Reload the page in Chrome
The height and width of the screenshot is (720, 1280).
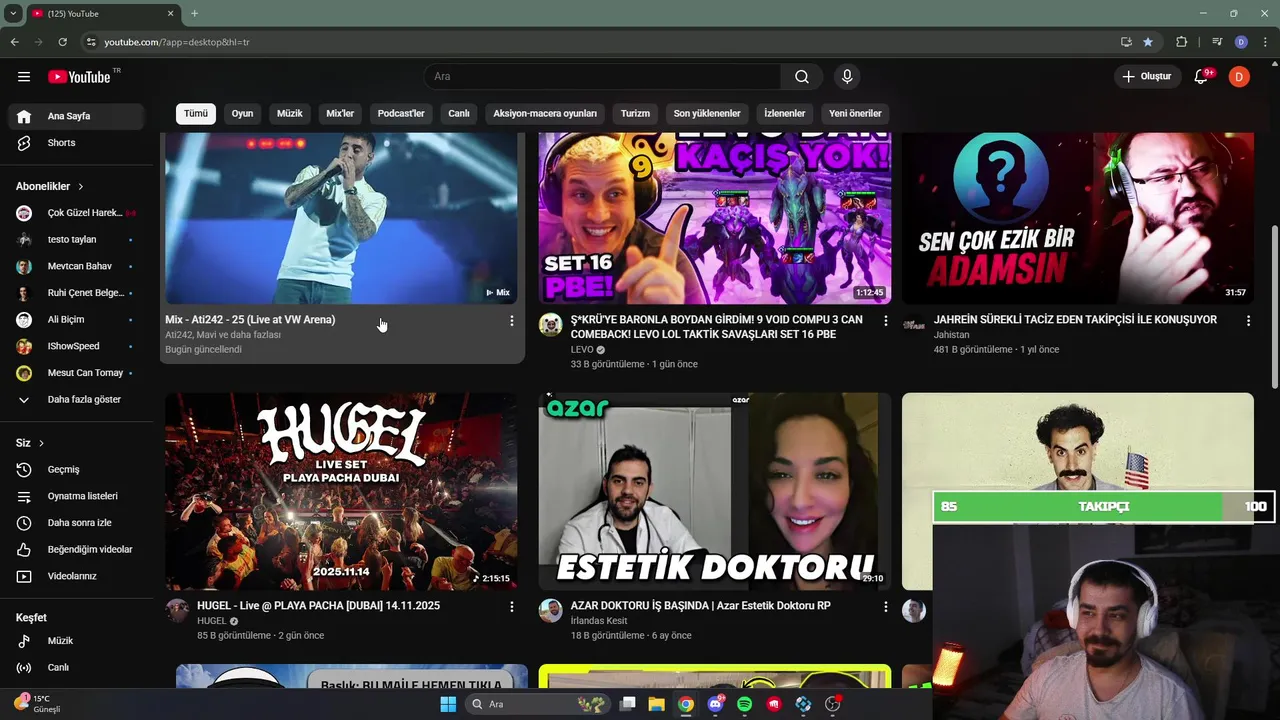[x=62, y=42]
